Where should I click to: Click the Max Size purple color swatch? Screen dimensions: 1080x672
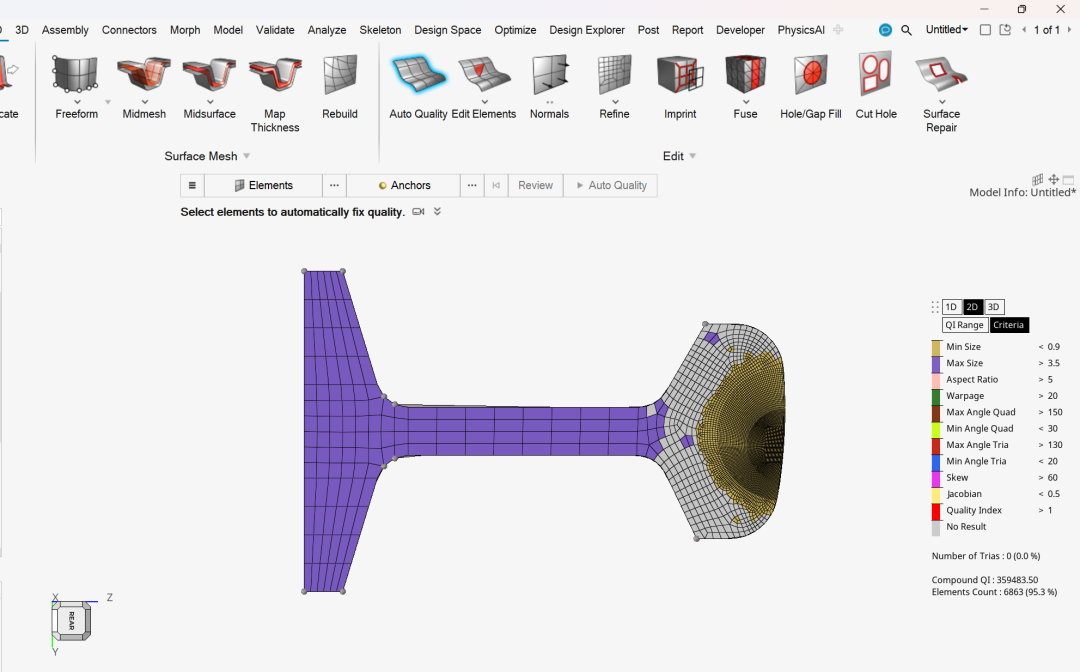coord(936,364)
